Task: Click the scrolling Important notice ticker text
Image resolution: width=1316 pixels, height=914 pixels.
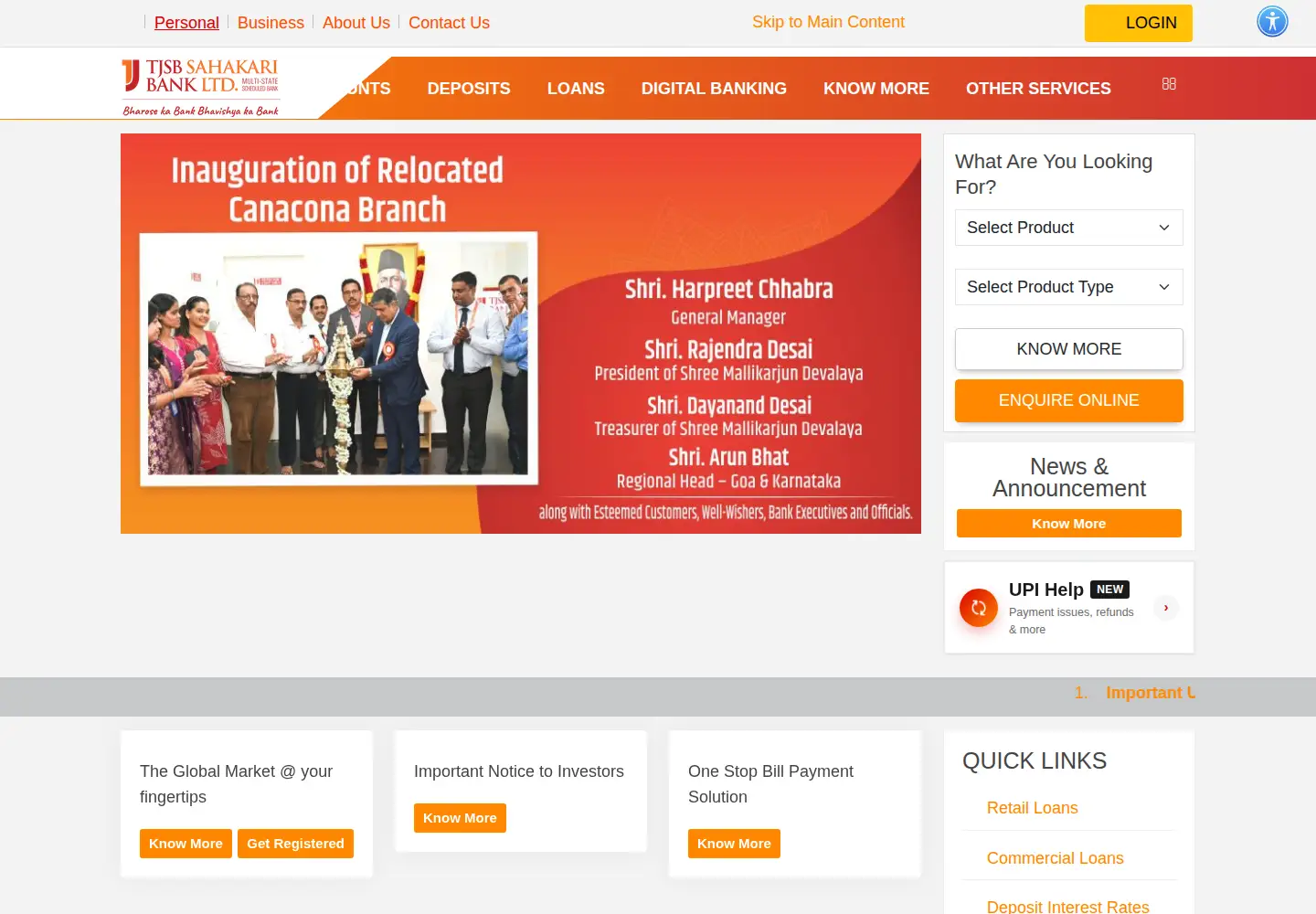Action: click(1150, 693)
